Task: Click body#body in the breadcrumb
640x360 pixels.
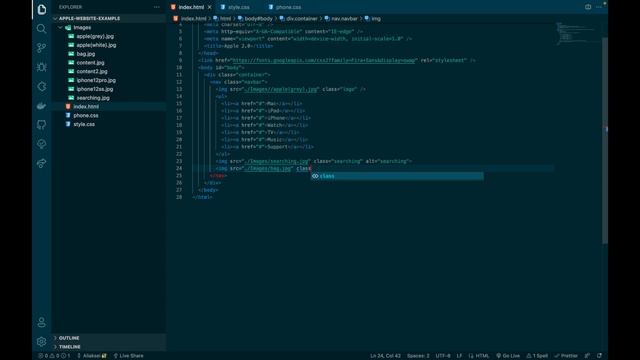Action: point(258,19)
